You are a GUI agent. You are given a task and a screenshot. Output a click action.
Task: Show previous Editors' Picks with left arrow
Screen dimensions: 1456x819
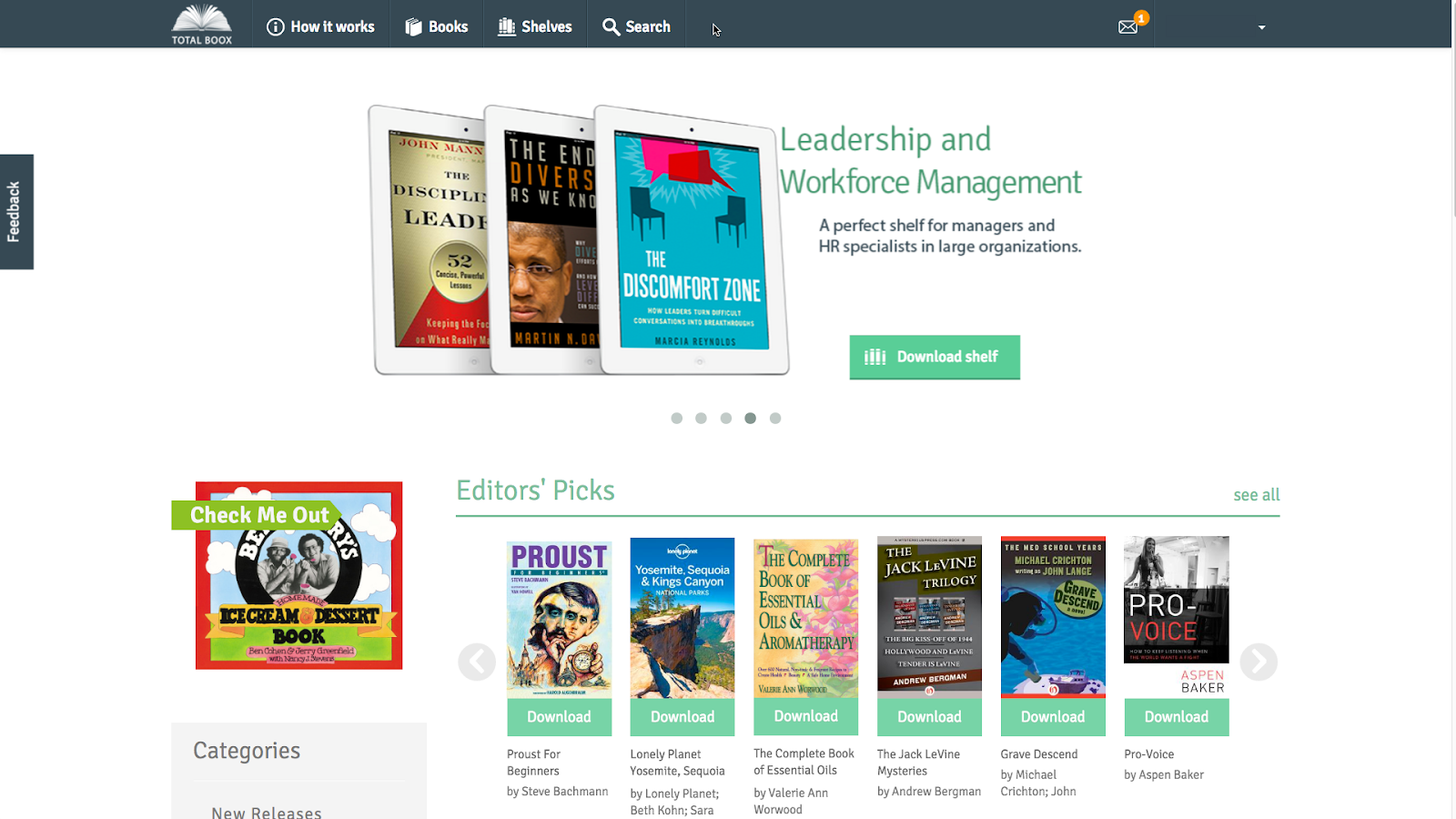[477, 662]
